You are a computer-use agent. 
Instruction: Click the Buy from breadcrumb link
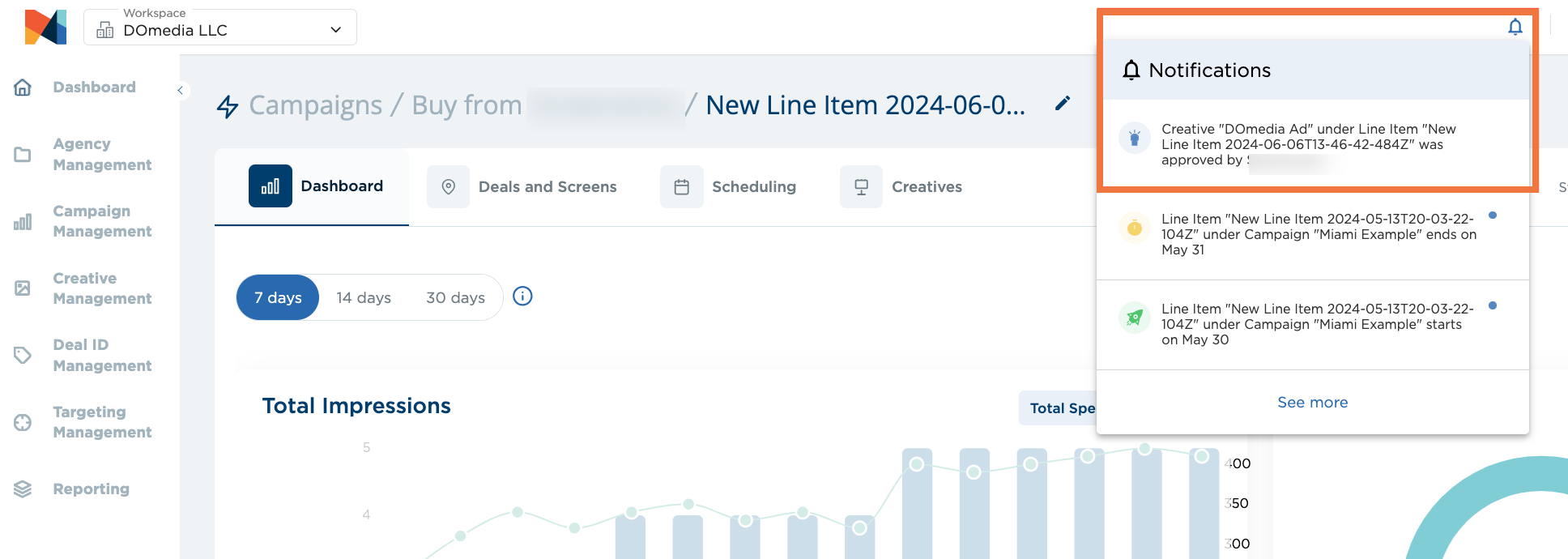click(467, 105)
